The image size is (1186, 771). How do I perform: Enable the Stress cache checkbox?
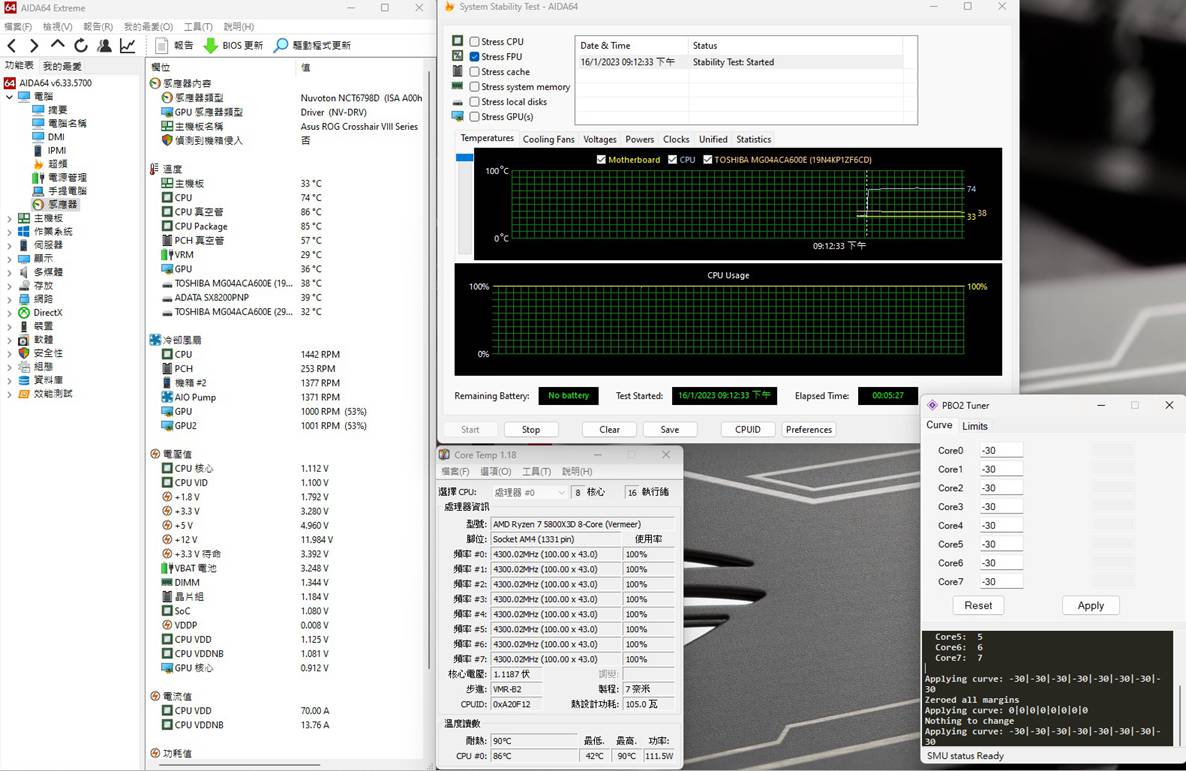pyautogui.click(x=474, y=72)
